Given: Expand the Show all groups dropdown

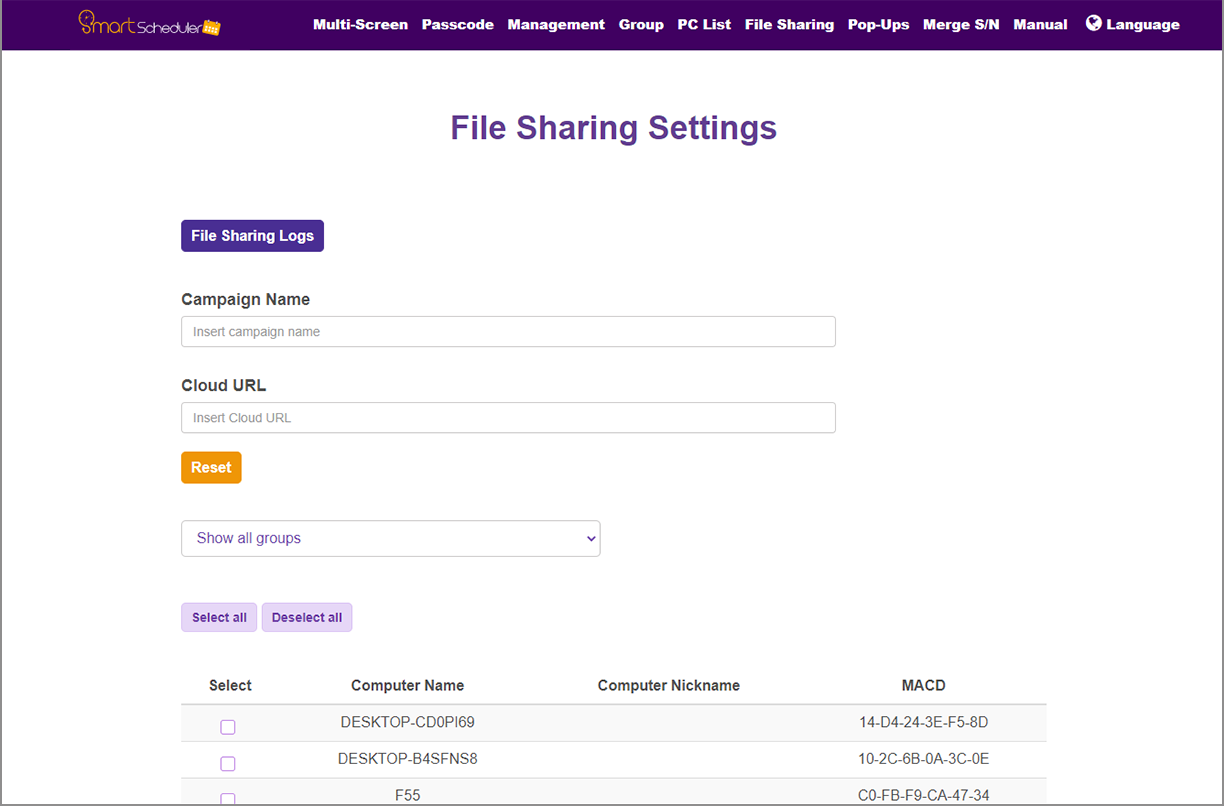Looking at the screenshot, I should 390,538.
